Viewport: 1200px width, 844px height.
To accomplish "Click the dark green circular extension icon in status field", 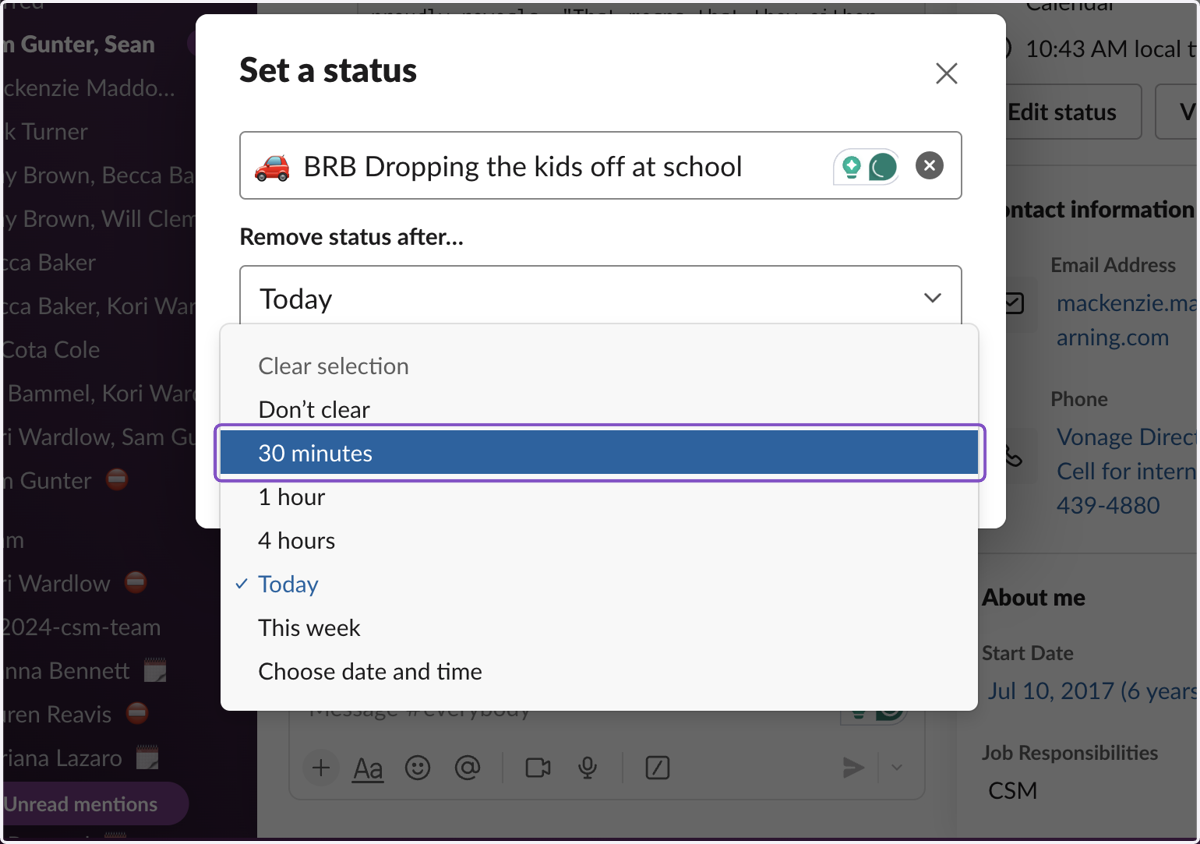I will pos(882,166).
